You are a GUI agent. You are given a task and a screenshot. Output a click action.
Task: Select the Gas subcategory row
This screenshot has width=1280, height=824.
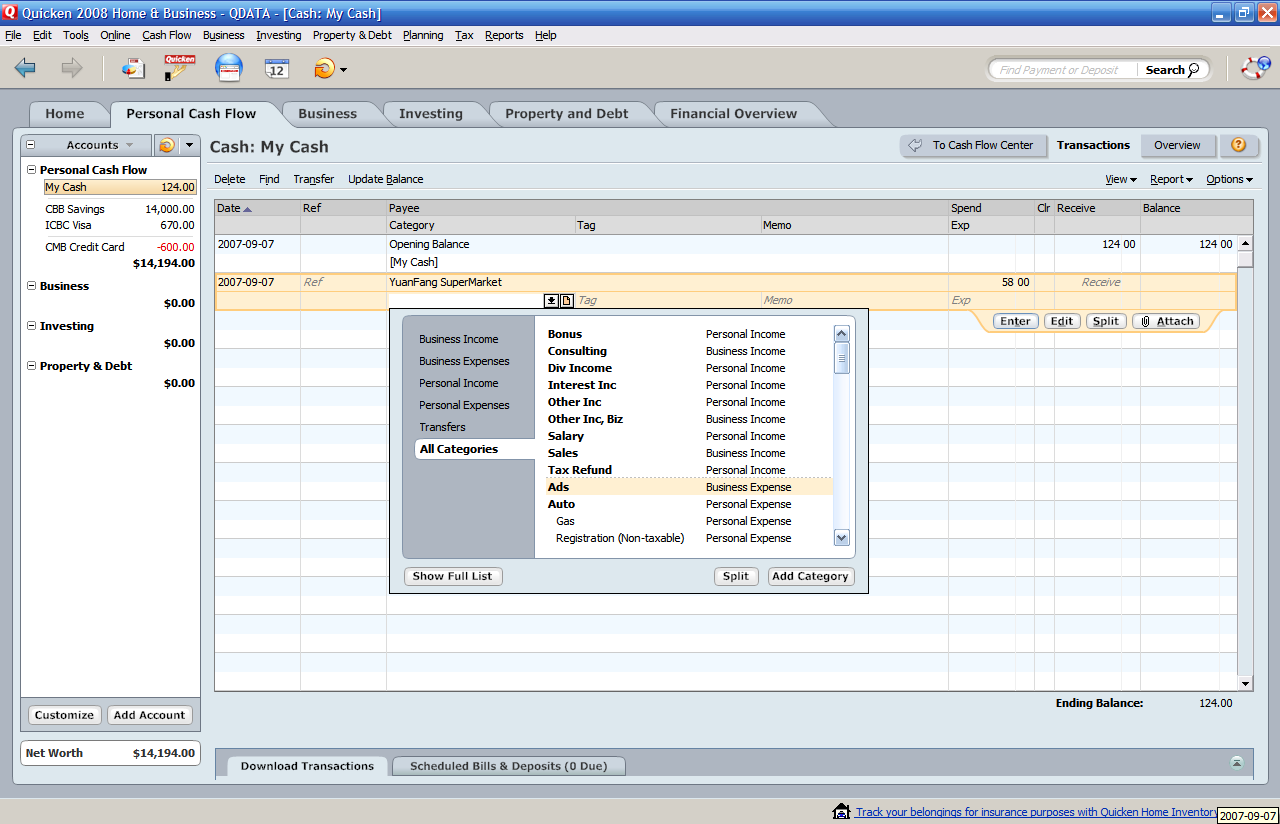690,521
